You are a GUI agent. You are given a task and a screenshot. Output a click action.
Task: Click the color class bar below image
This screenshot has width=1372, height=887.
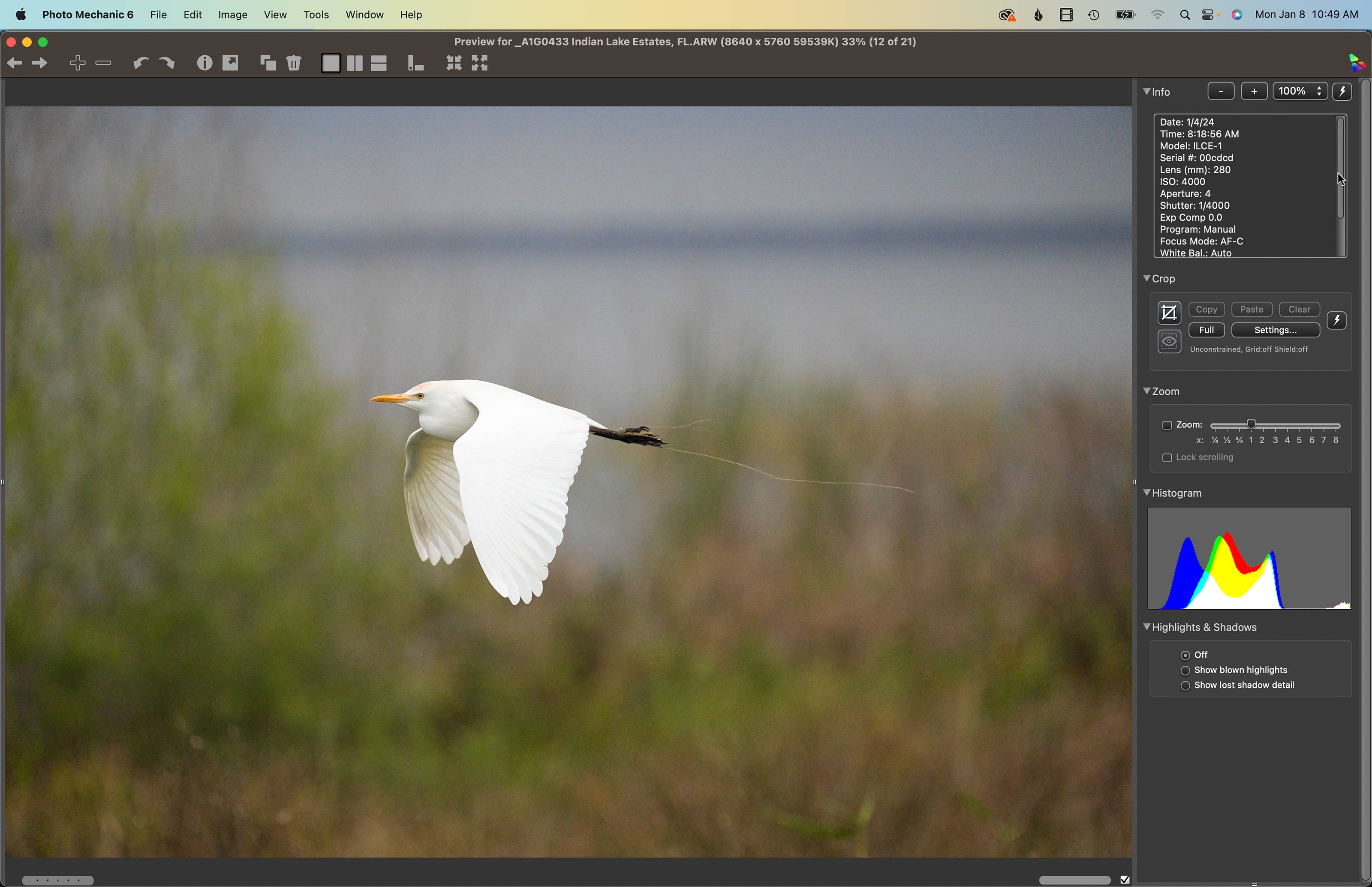(1075, 880)
